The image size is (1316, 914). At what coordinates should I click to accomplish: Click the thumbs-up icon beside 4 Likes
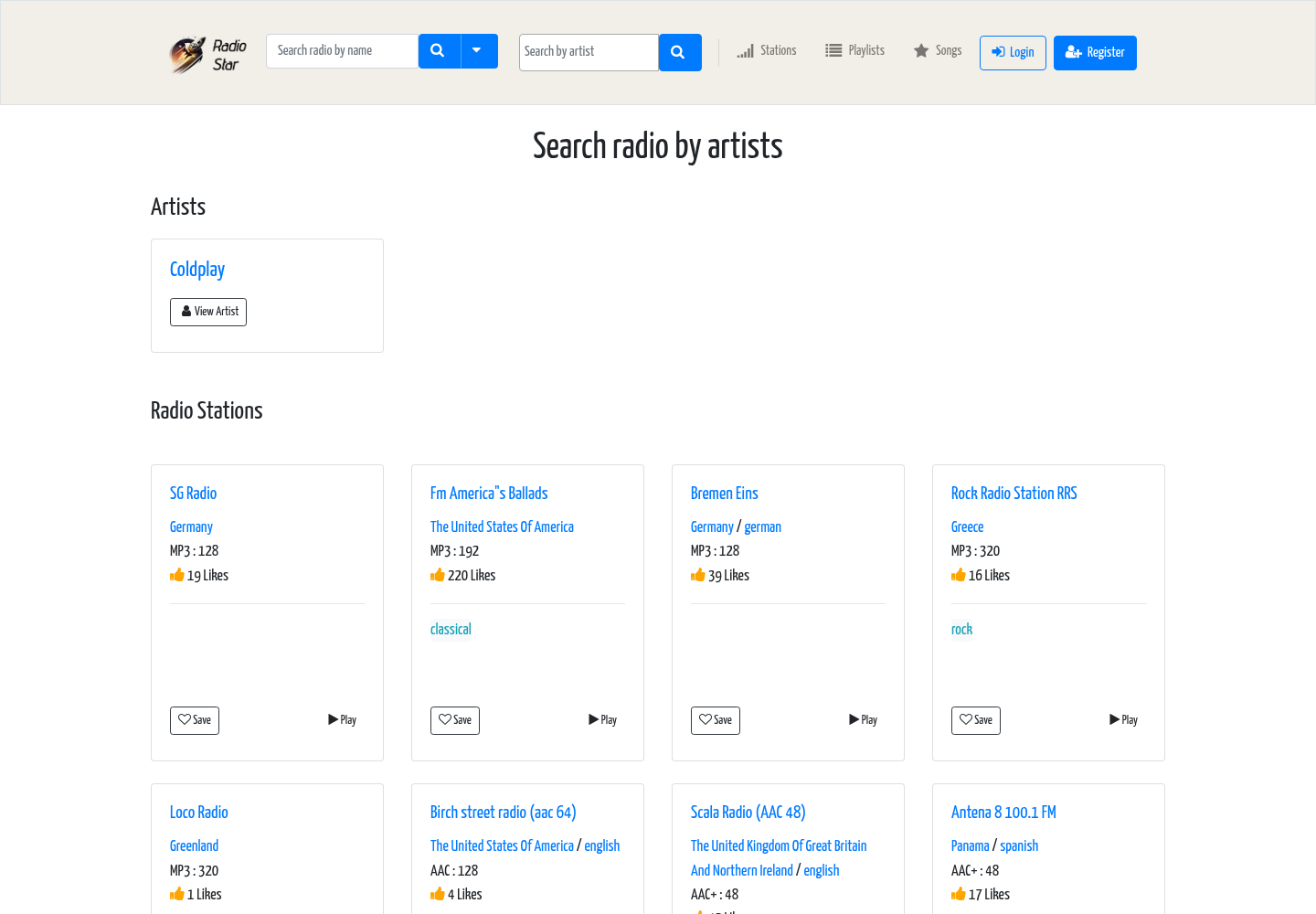coord(438,893)
